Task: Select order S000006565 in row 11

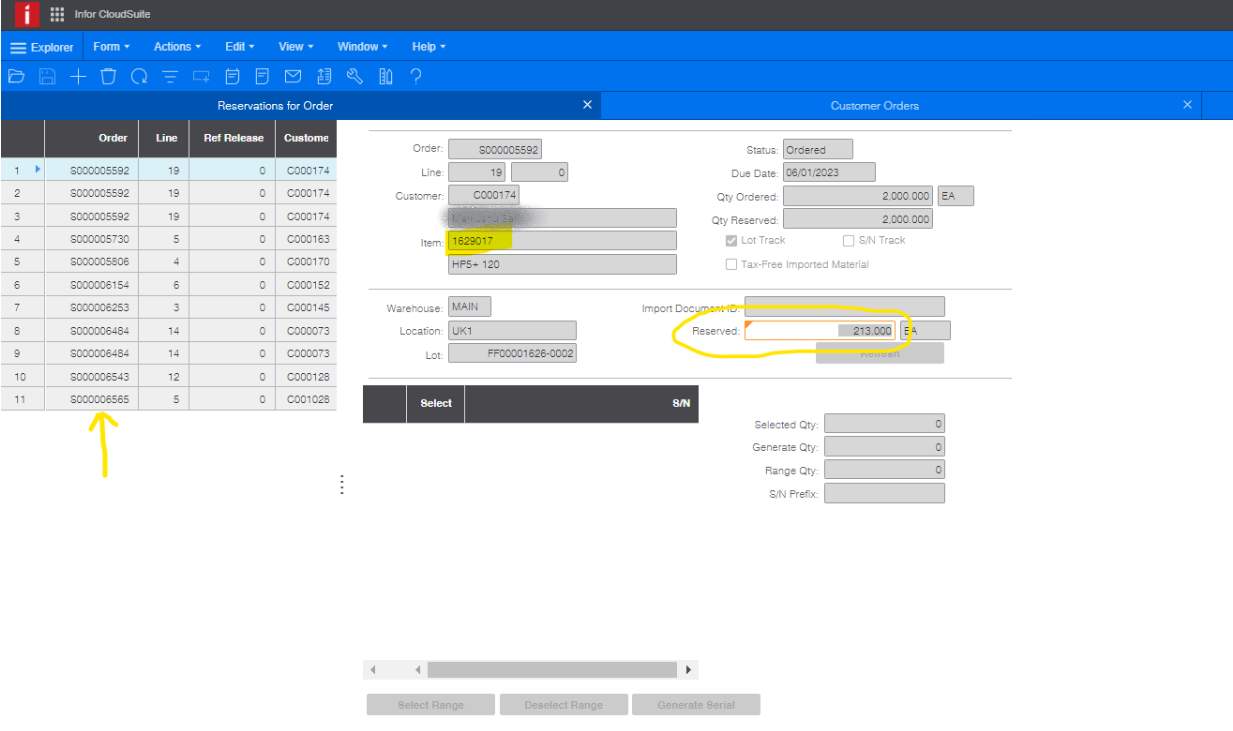Action: click(x=100, y=399)
